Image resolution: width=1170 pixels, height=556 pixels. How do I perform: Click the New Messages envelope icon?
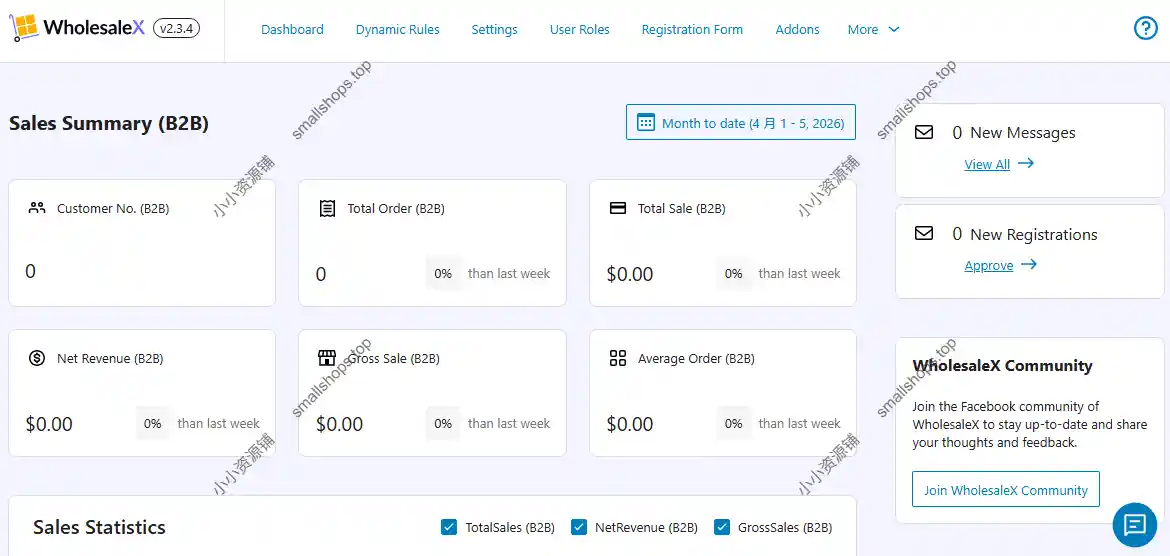(x=924, y=132)
